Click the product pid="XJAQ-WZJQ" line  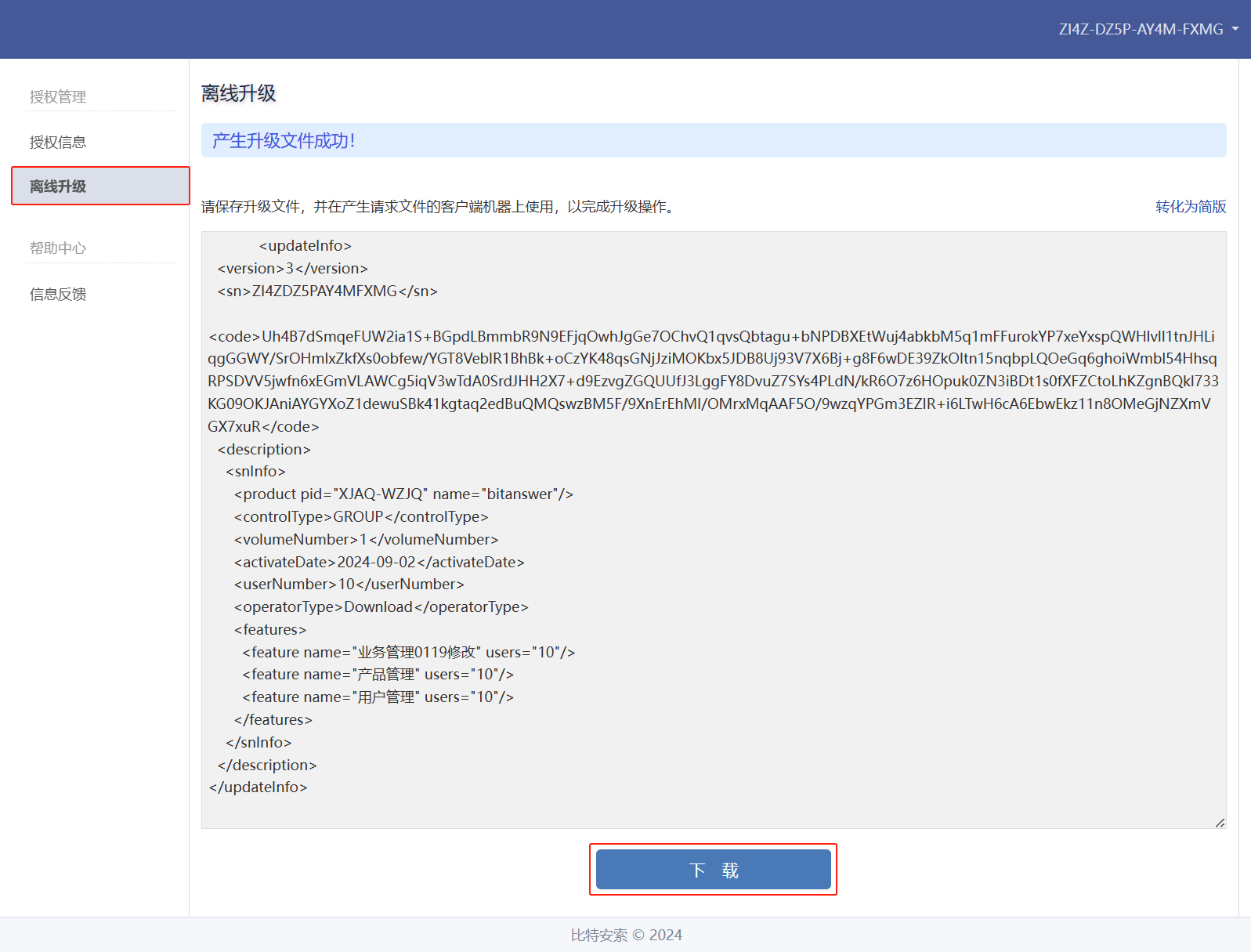click(x=403, y=494)
